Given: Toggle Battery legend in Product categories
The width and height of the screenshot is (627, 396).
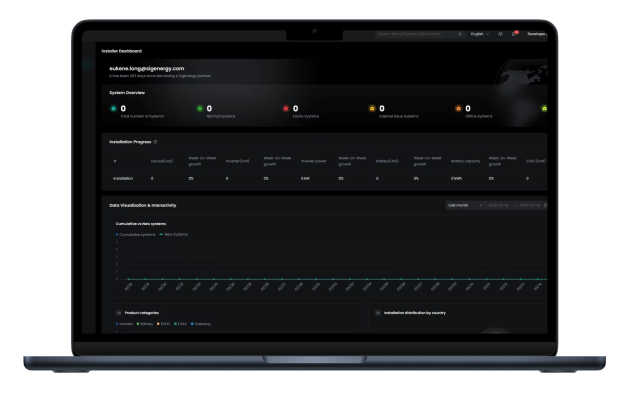Looking at the screenshot, I should click(x=145, y=324).
